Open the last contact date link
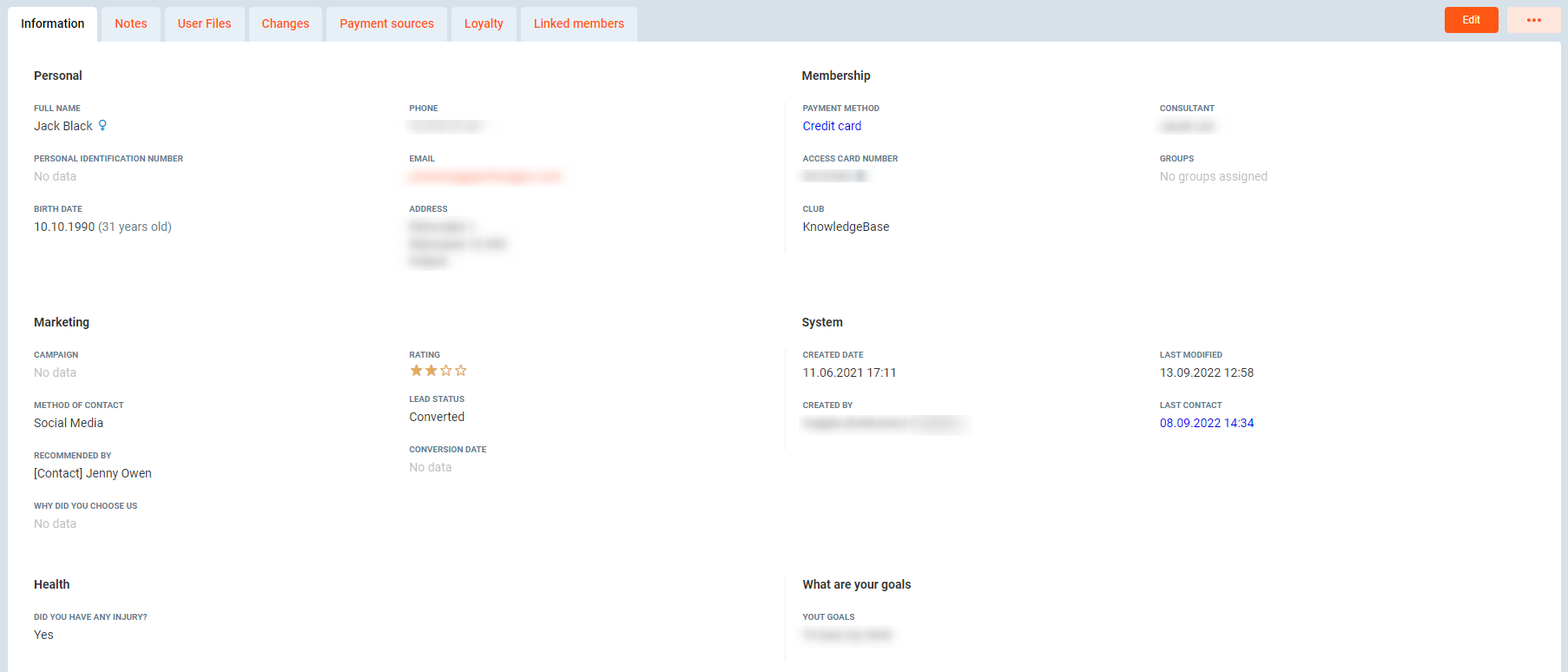This screenshot has height=672, width=1568. pyautogui.click(x=1206, y=423)
